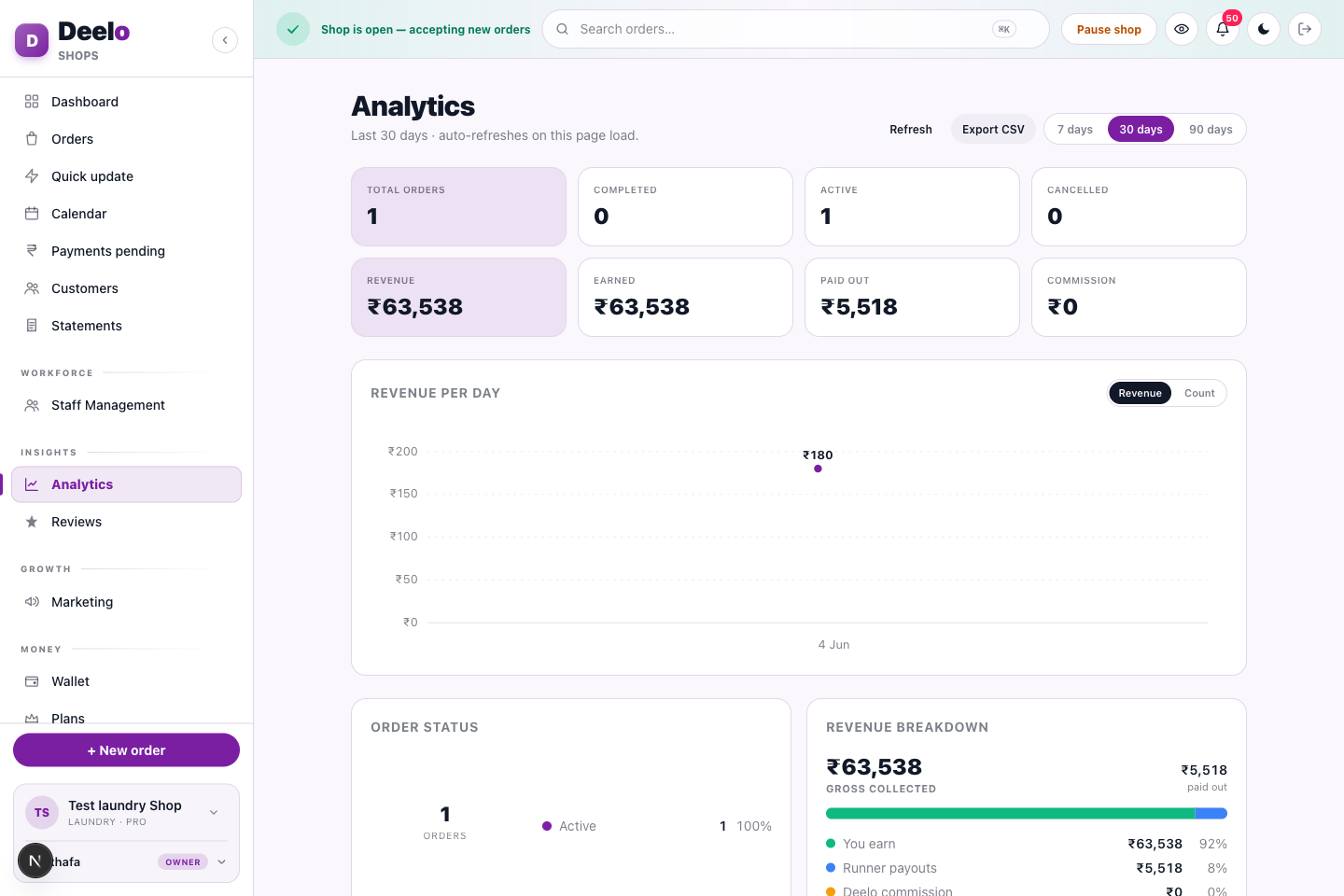This screenshot has width=1344, height=896.
Task: Open Wallet in the sidebar
Action: tap(126, 681)
